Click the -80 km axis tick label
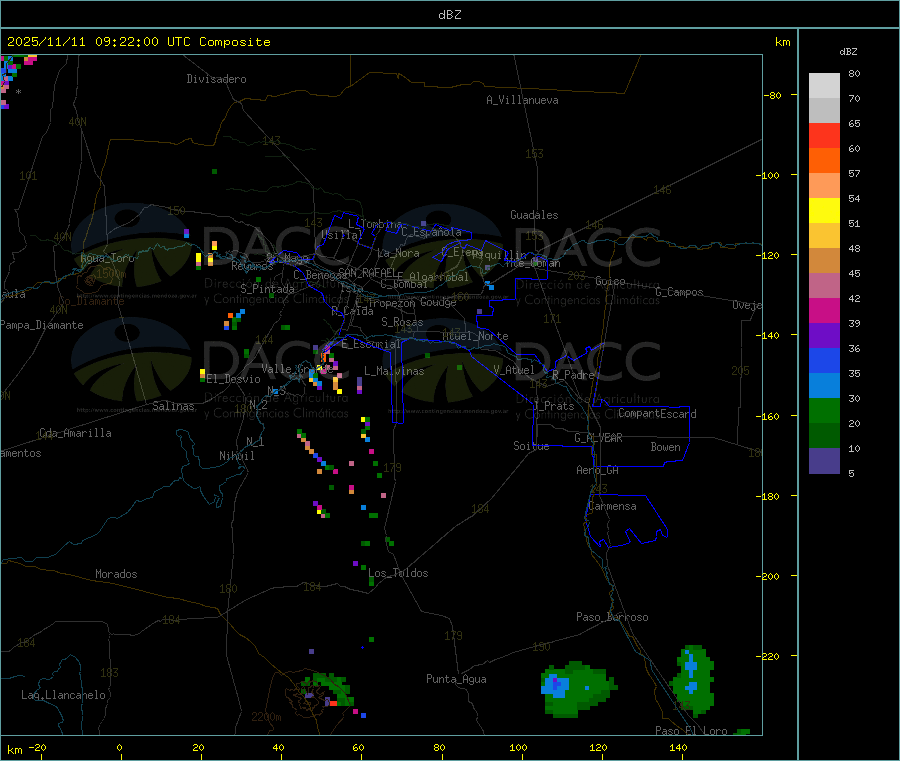Image resolution: width=900 pixels, height=761 pixels. tap(774, 95)
